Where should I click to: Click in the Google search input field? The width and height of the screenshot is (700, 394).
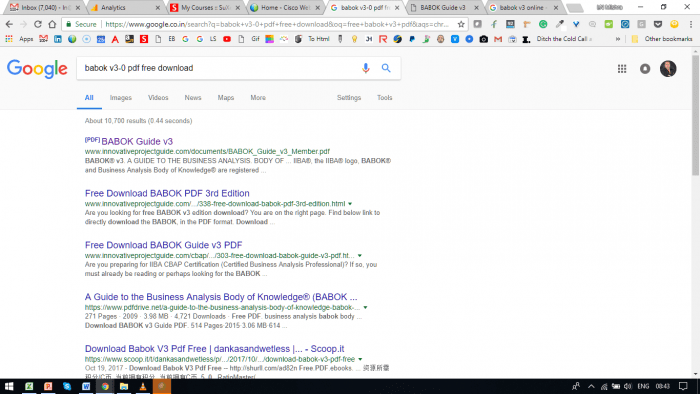pyautogui.click(x=219, y=68)
